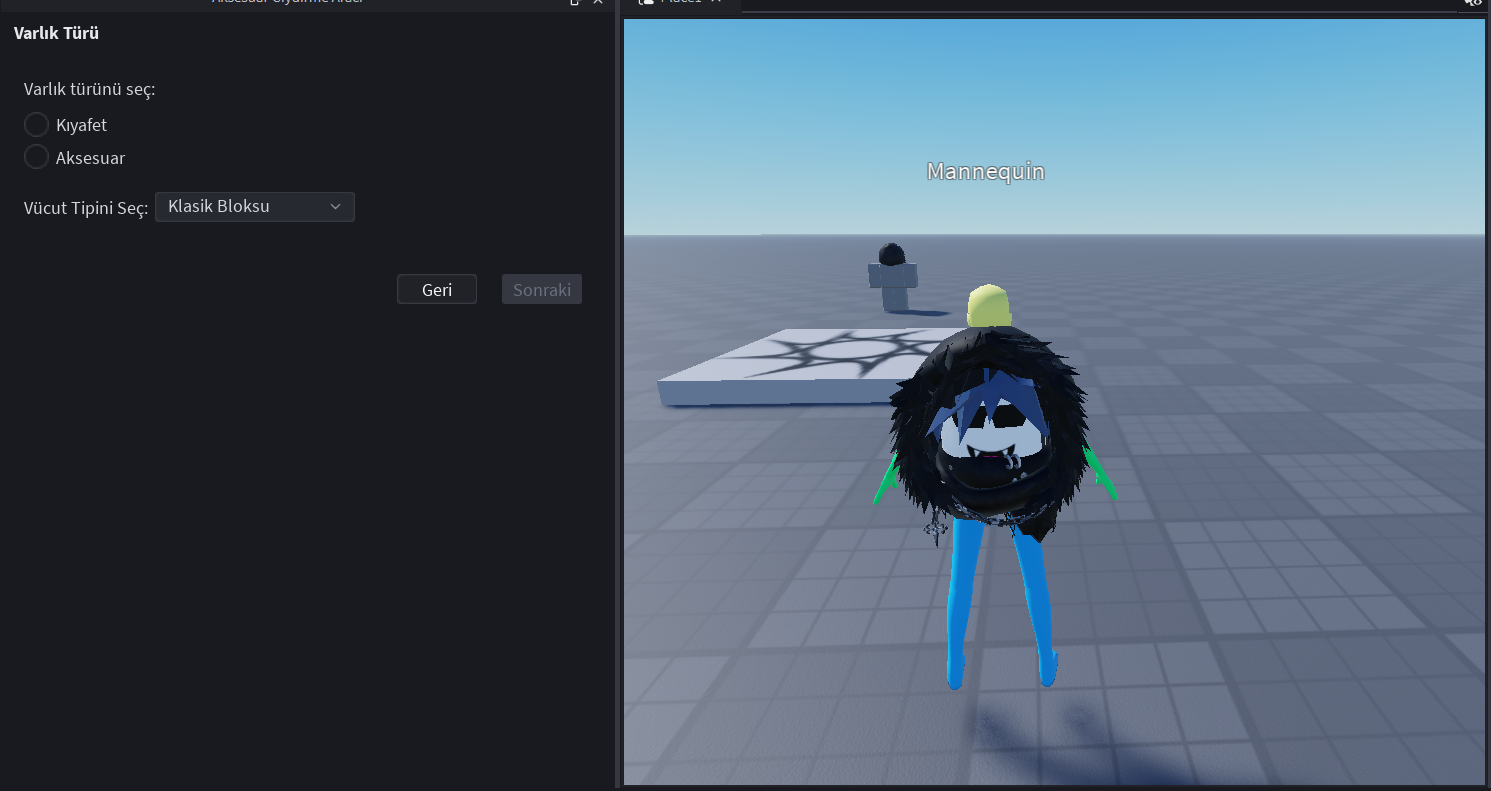Go back with the Geri button

tap(437, 289)
